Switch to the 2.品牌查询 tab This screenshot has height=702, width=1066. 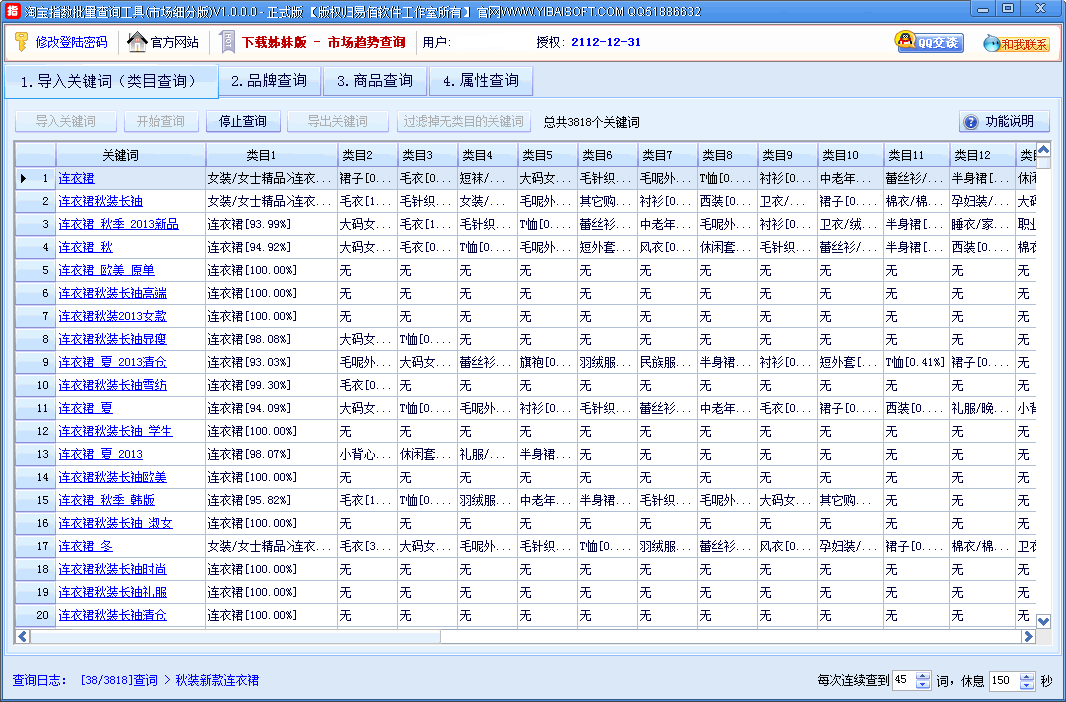pos(269,81)
